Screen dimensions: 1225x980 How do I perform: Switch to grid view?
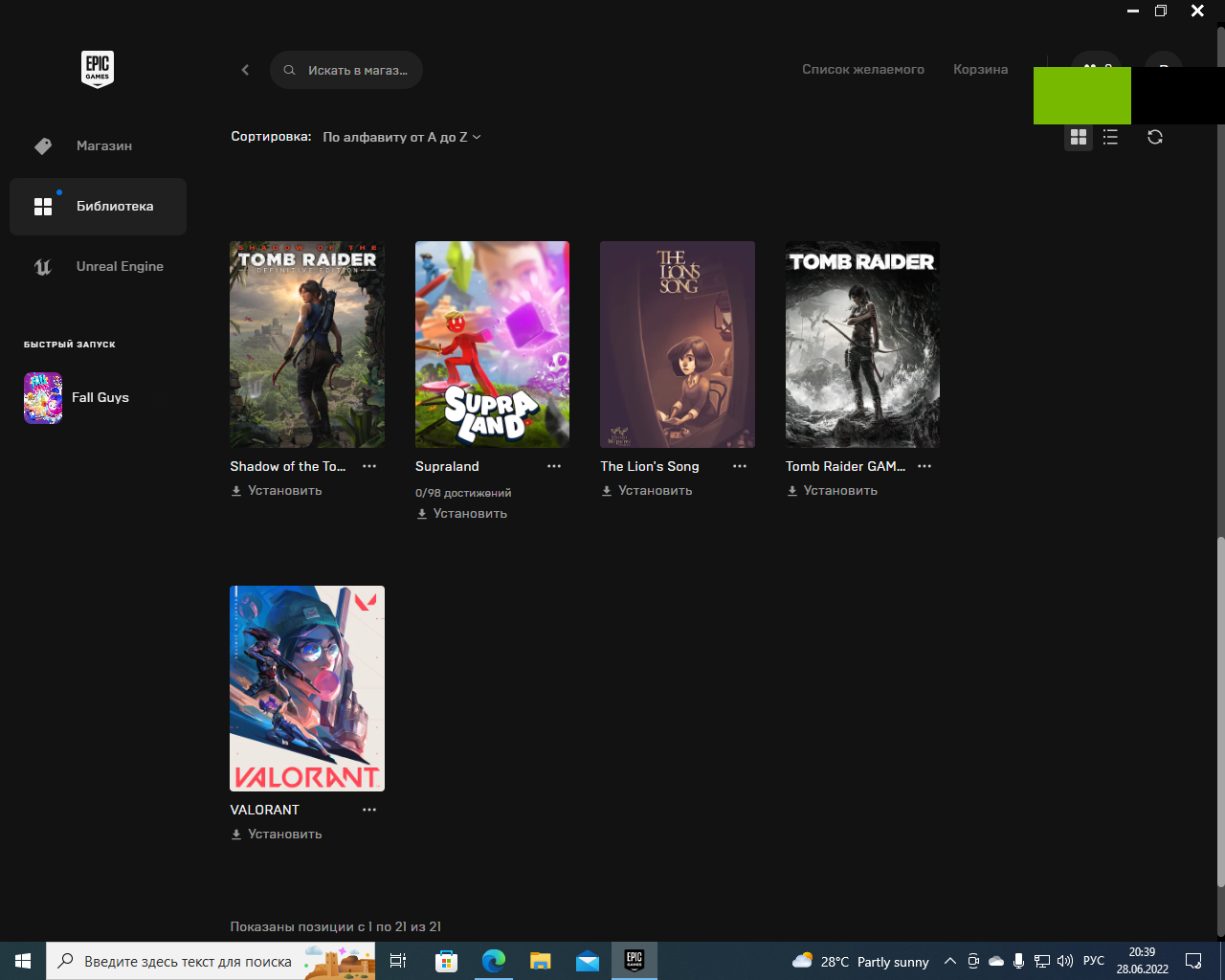[1079, 137]
